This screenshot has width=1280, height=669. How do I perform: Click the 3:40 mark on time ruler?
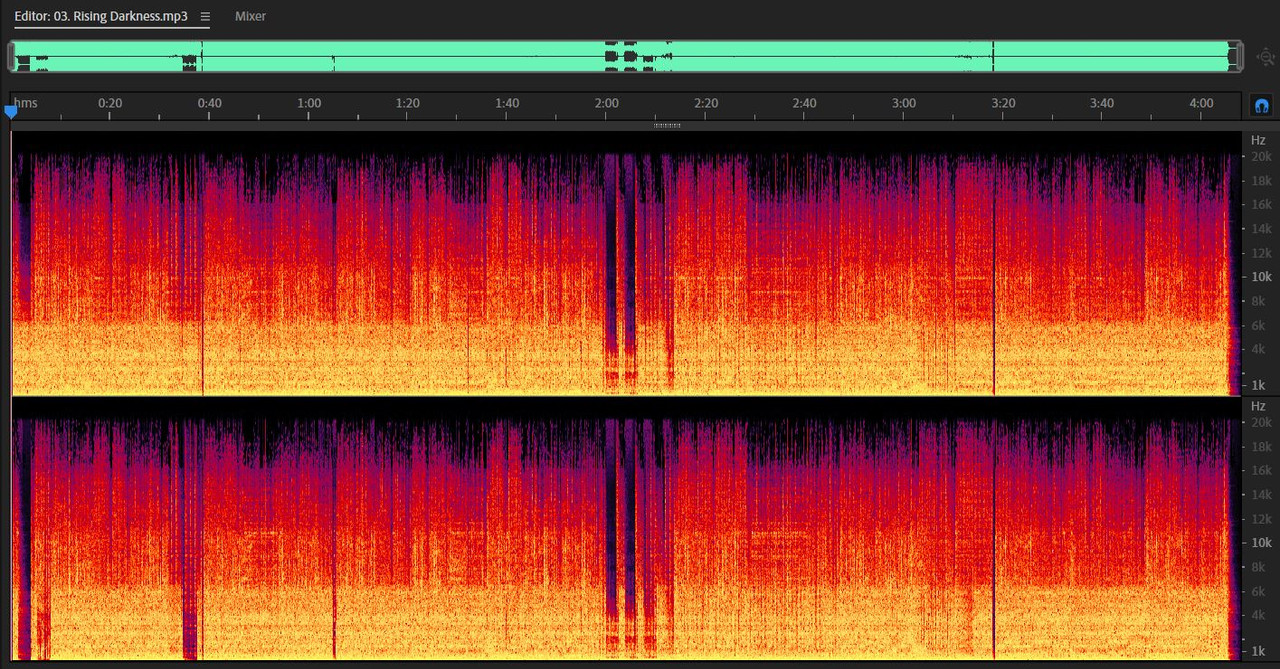(x=1102, y=103)
